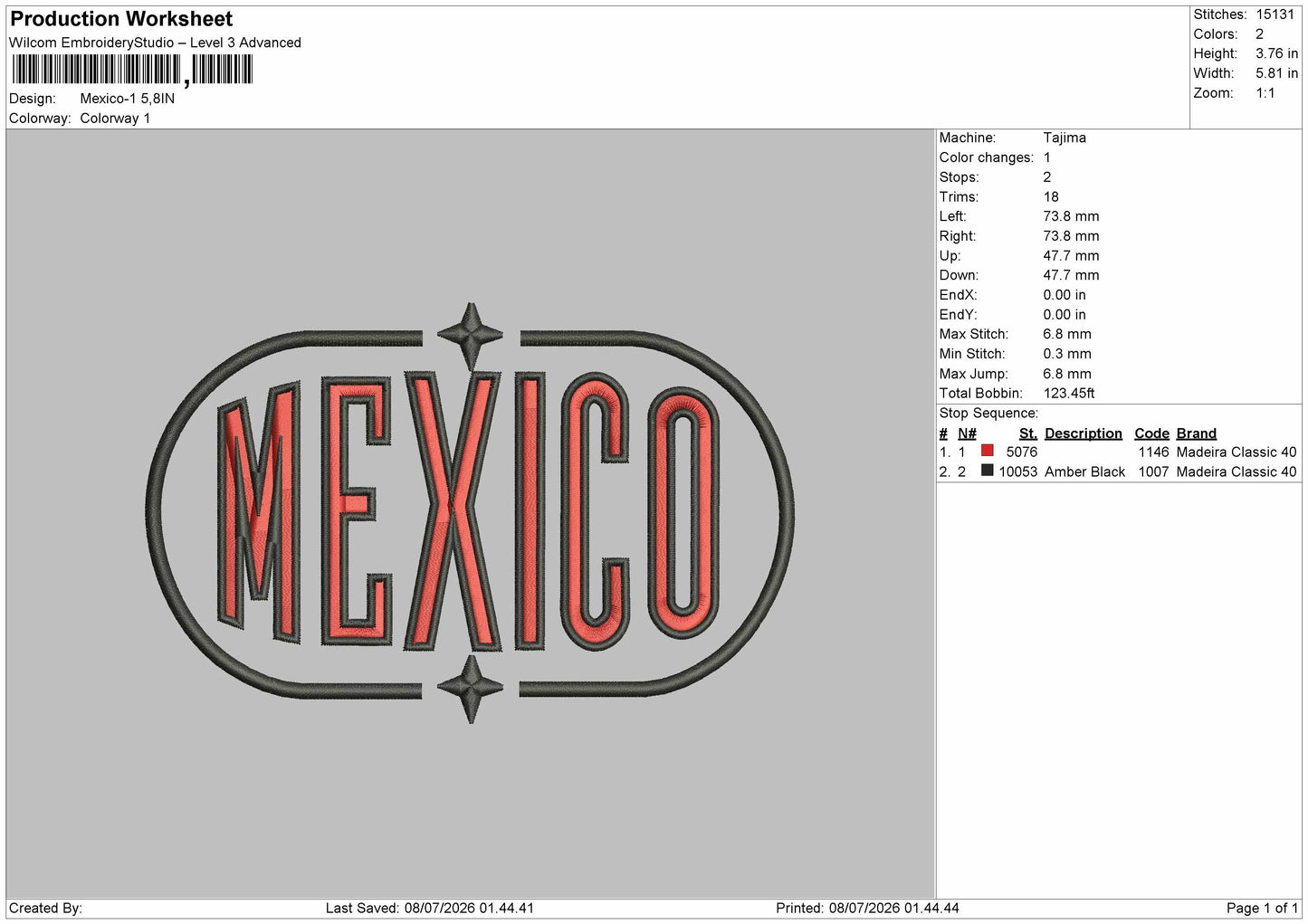Click the bottom star ornament in design
Viewport: 1308px width, 924px height.
pyautogui.click(x=471, y=690)
